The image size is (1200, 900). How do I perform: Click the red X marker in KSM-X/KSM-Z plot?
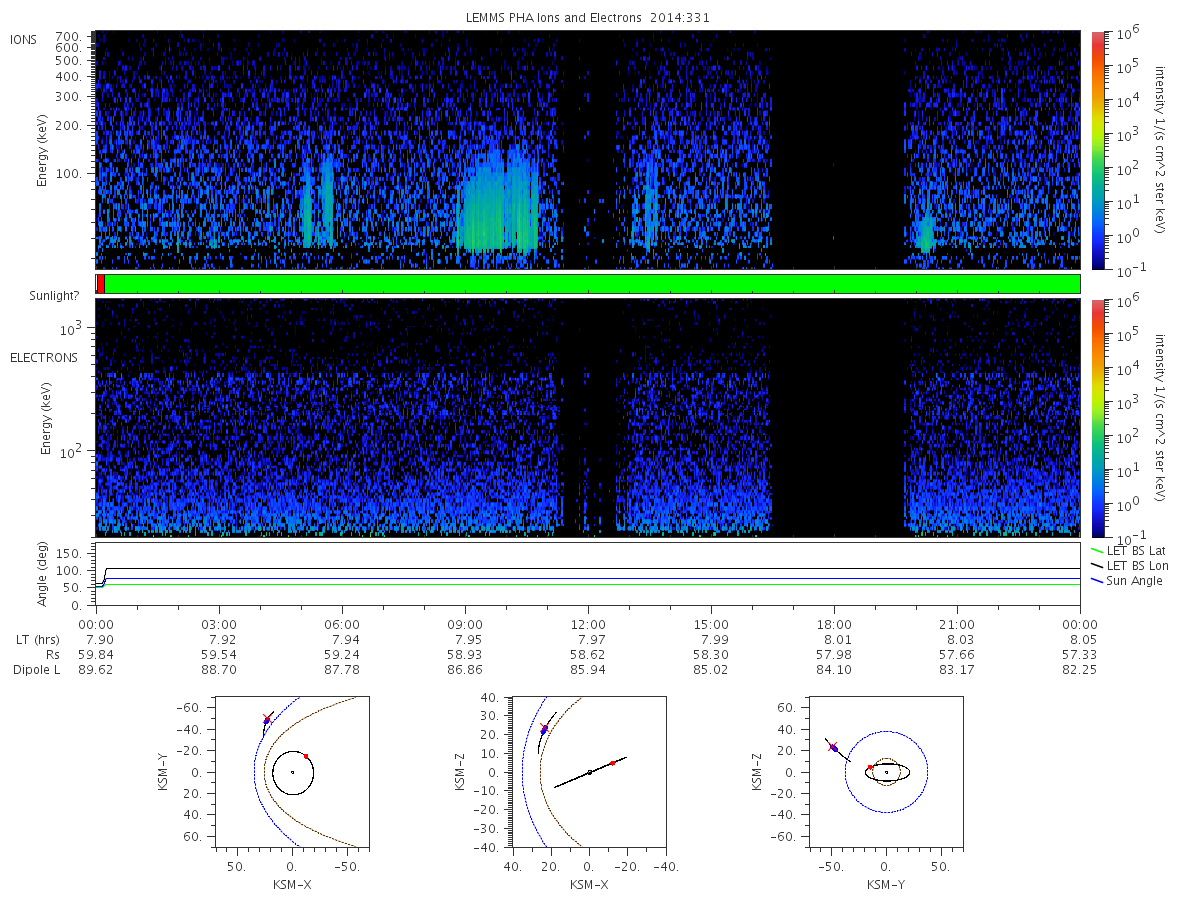pos(543,727)
